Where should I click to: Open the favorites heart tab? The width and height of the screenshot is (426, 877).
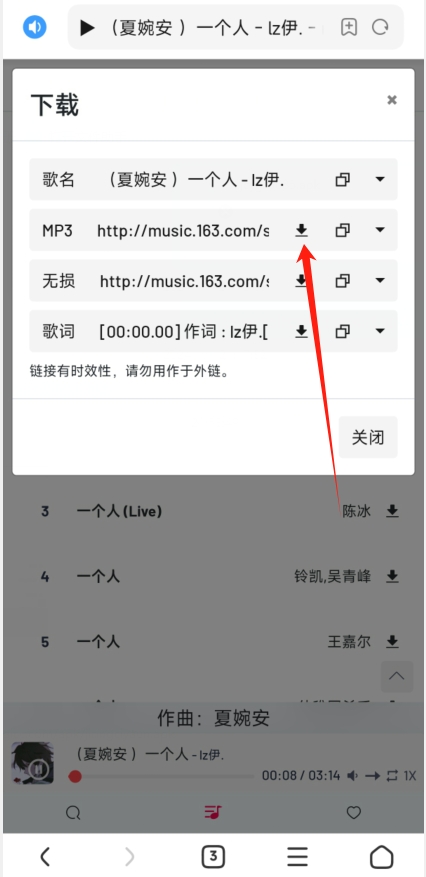point(353,812)
